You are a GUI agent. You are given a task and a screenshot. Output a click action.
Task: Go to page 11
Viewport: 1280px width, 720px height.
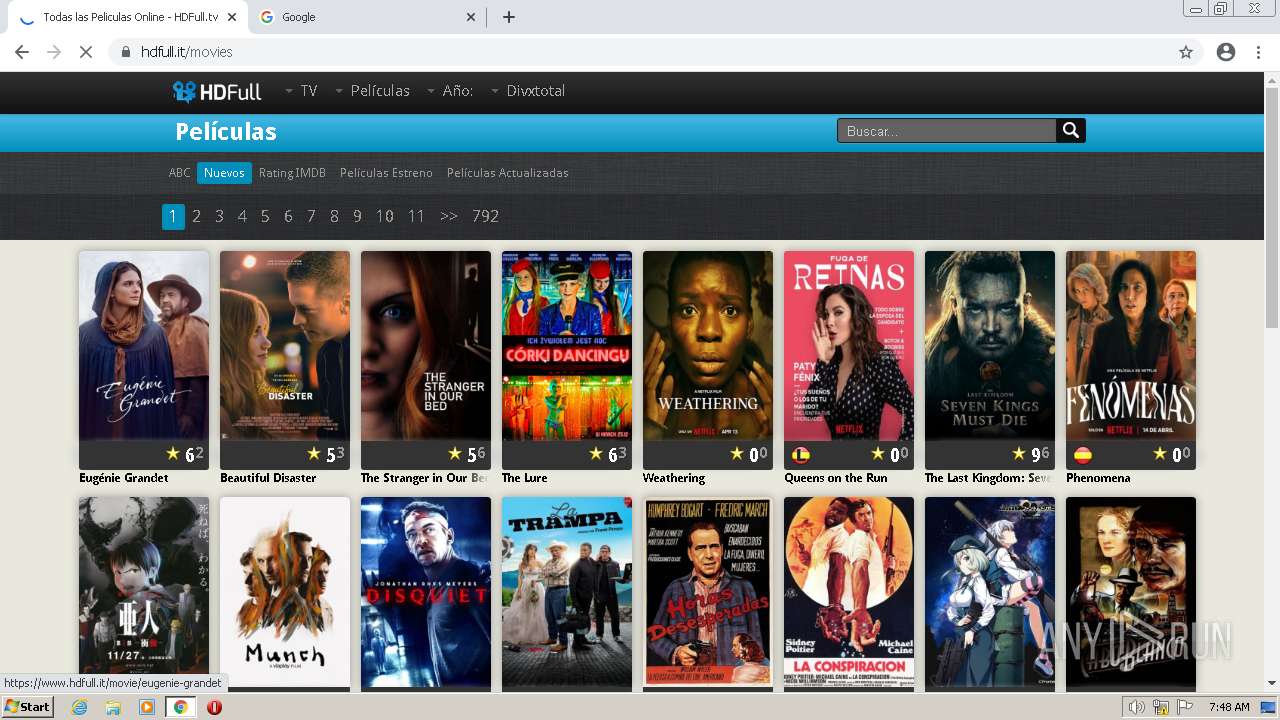pyautogui.click(x=416, y=216)
